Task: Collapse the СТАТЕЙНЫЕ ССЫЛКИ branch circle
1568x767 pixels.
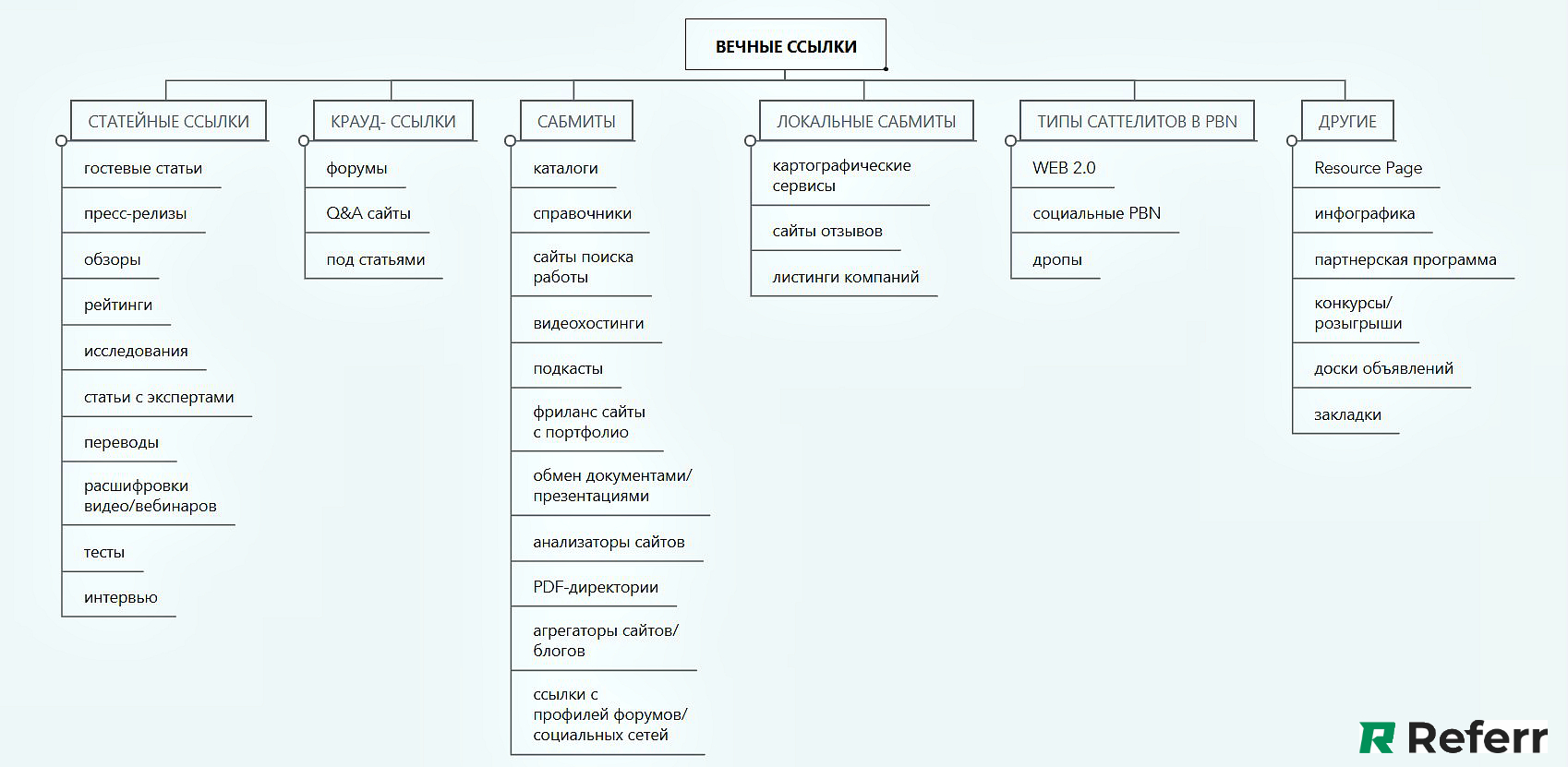Action: [61, 141]
